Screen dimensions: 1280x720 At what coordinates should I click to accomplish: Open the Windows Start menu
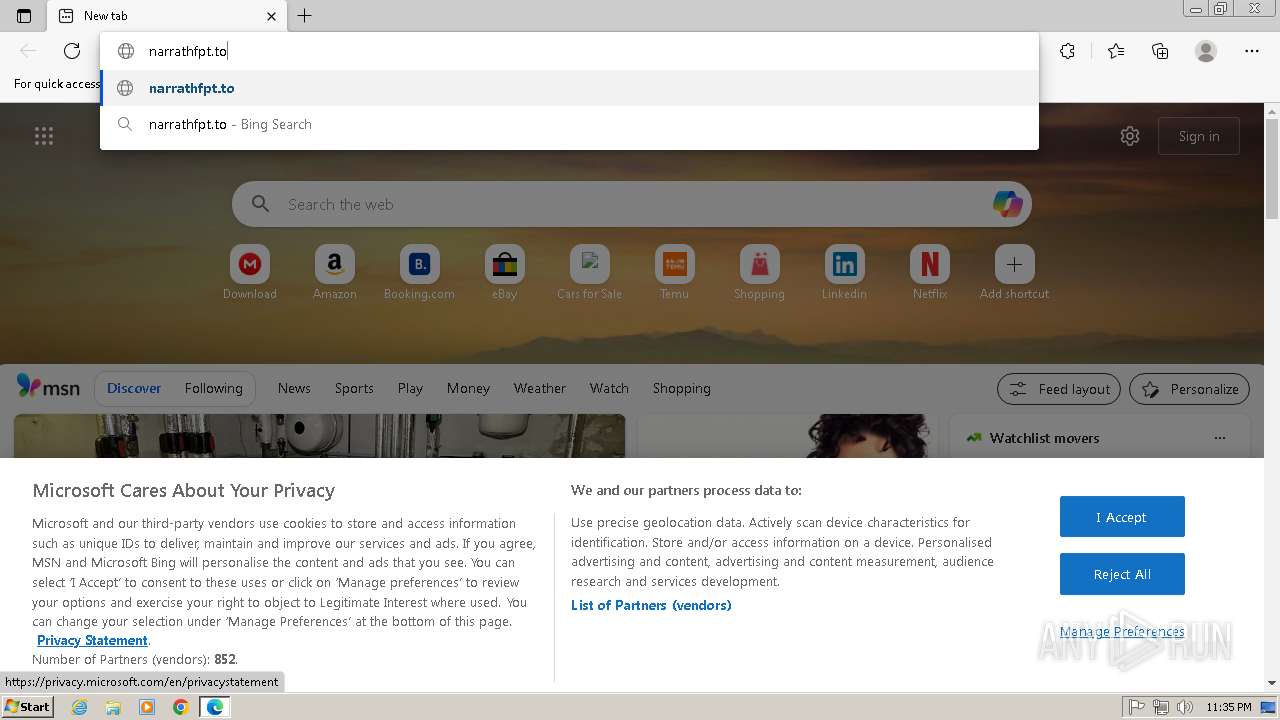point(27,706)
